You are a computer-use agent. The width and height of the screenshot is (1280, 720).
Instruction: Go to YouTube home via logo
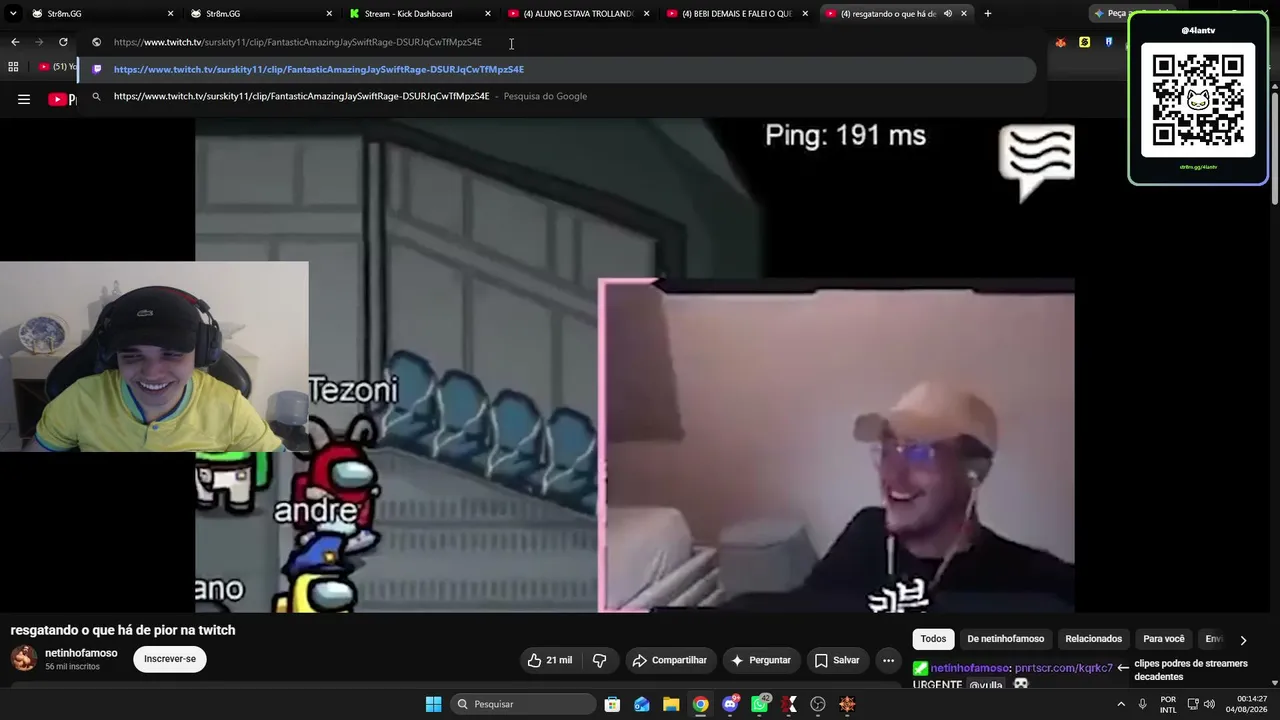62,99
